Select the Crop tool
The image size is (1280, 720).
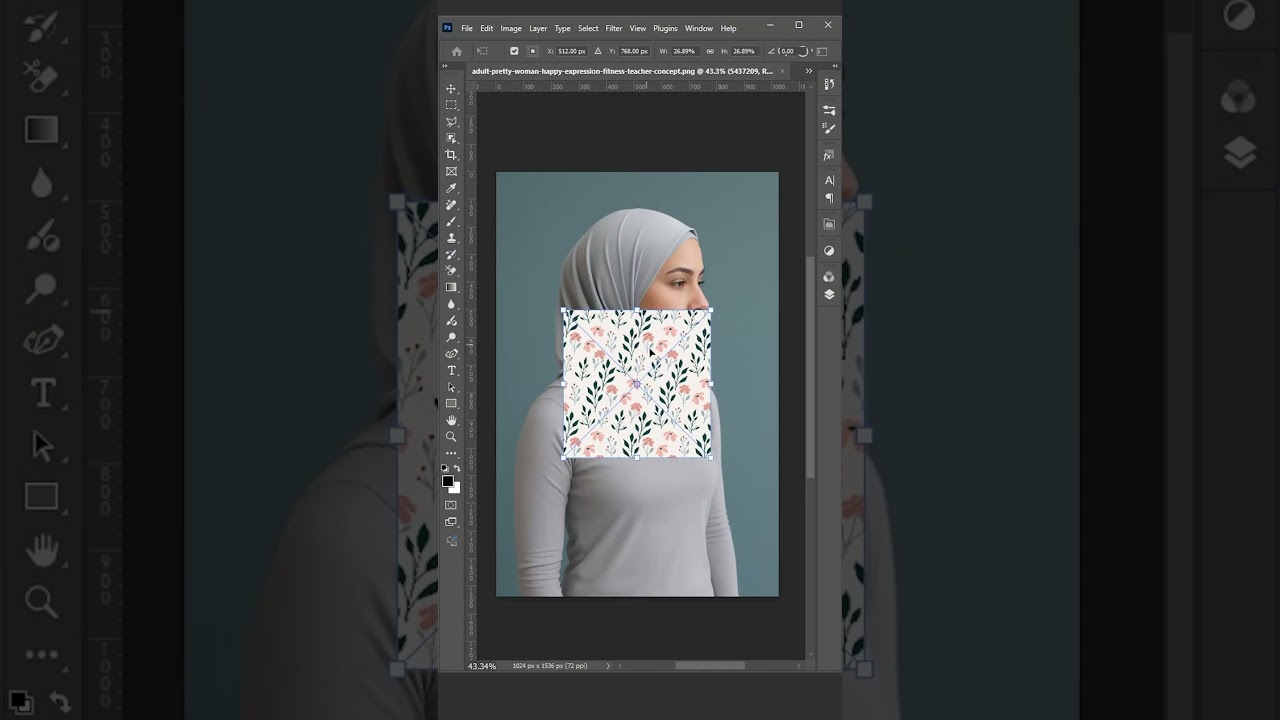(x=451, y=155)
